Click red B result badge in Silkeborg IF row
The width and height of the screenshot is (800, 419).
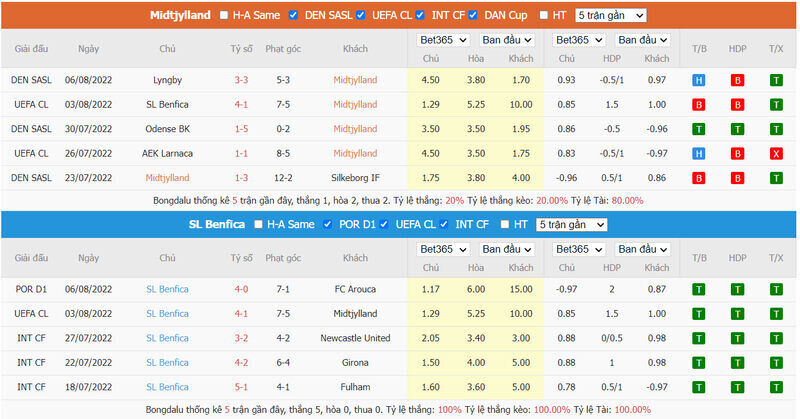pyautogui.click(x=698, y=178)
